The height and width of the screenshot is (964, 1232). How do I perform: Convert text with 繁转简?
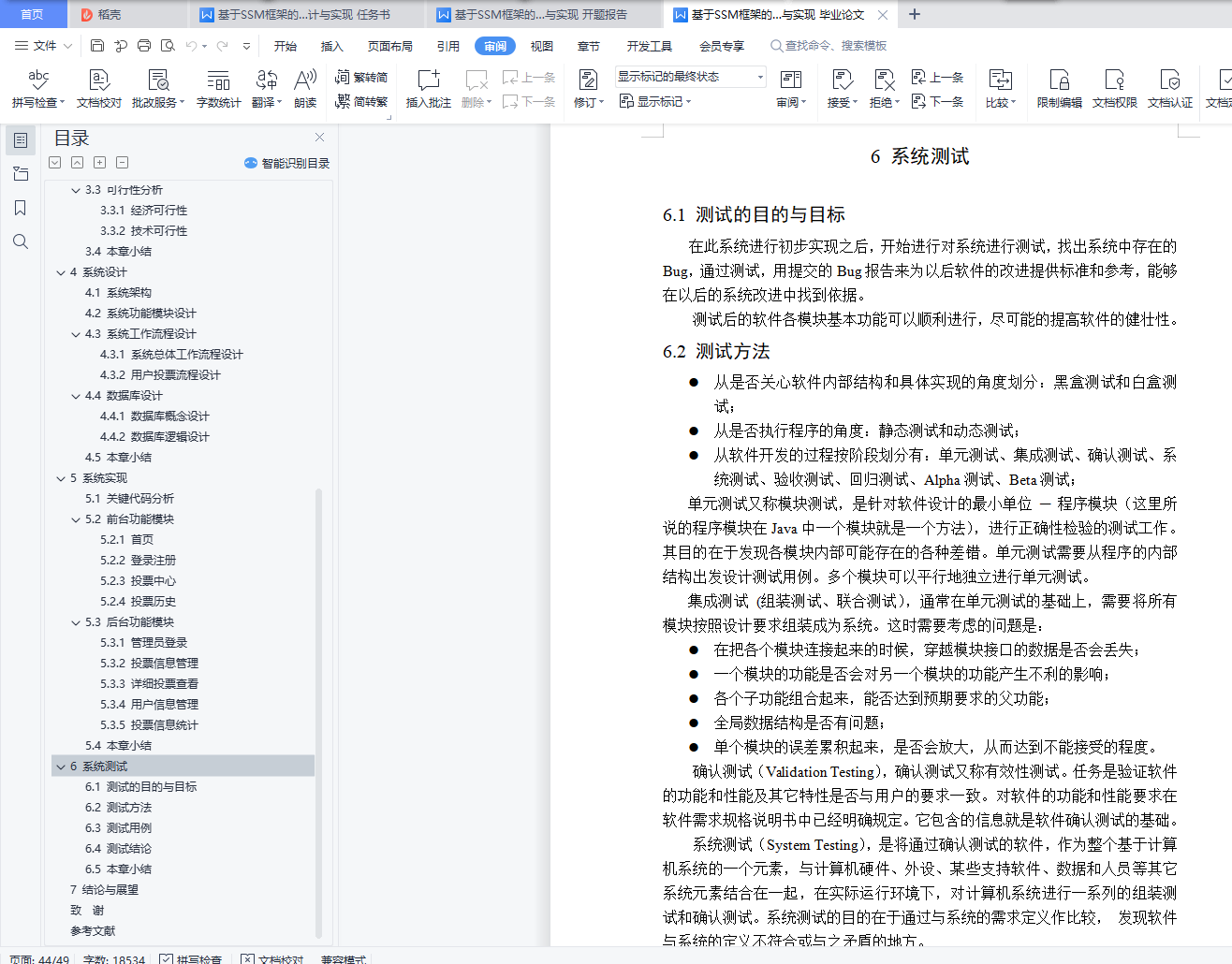pyautogui.click(x=361, y=78)
